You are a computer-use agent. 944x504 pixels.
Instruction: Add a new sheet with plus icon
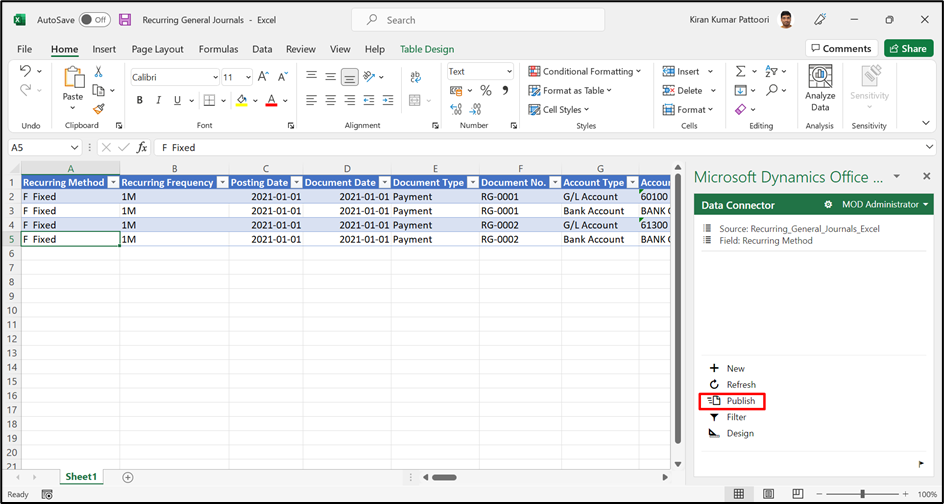tap(128, 477)
